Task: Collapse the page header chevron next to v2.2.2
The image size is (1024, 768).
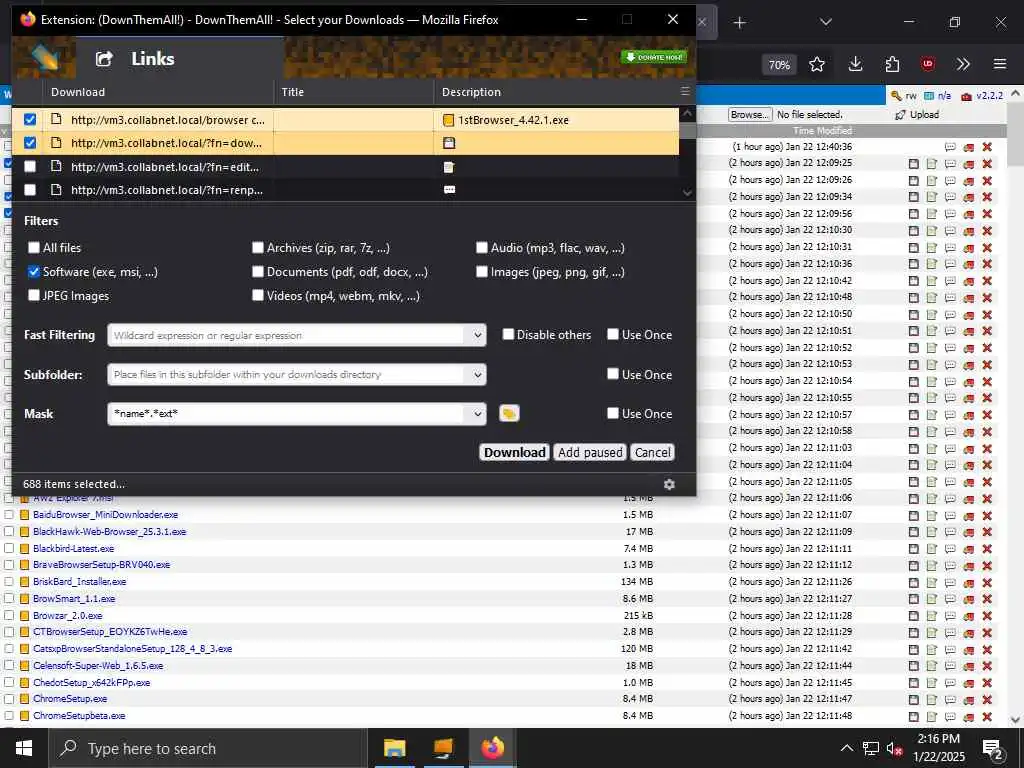Action: point(1016,94)
